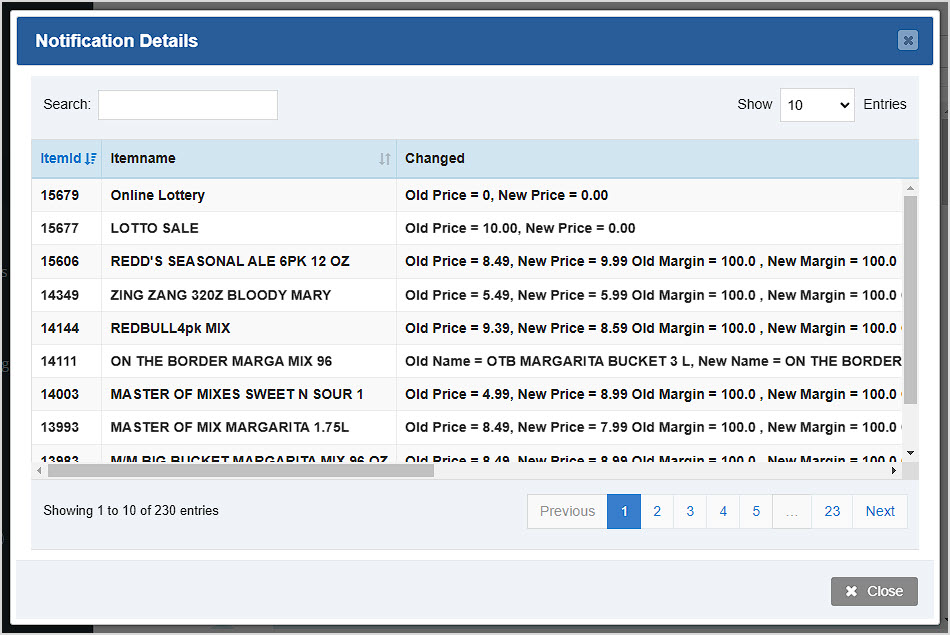Viewport: 950px width, 635px height.
Task: Expand the ellipsis in the pagination bar
Action: tap(792, 511)
